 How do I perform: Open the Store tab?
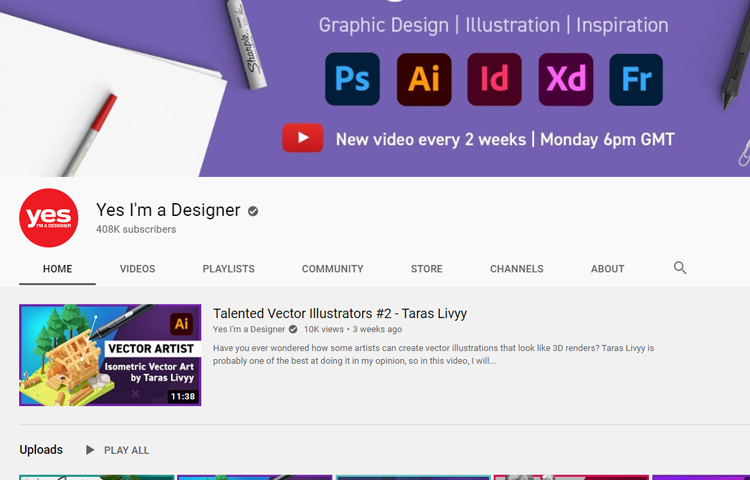pos(427,269)
